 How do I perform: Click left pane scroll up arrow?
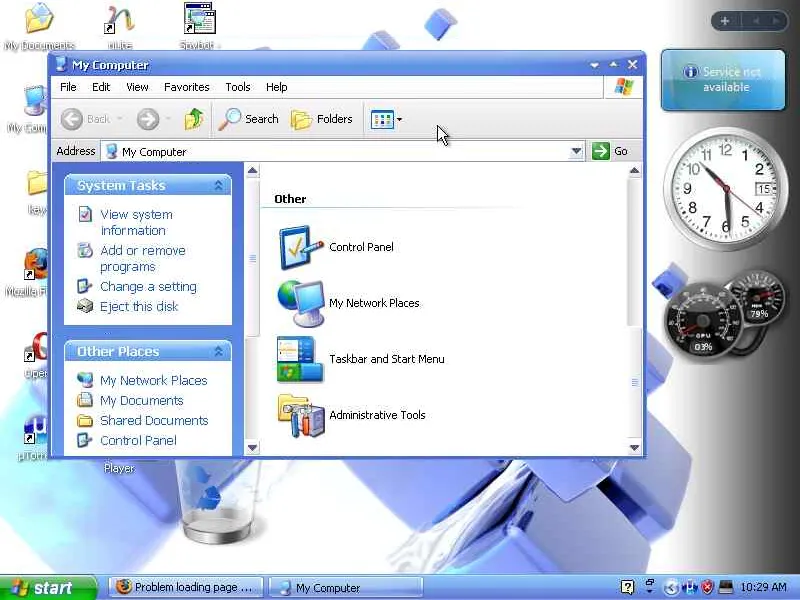tap(253, 170)
